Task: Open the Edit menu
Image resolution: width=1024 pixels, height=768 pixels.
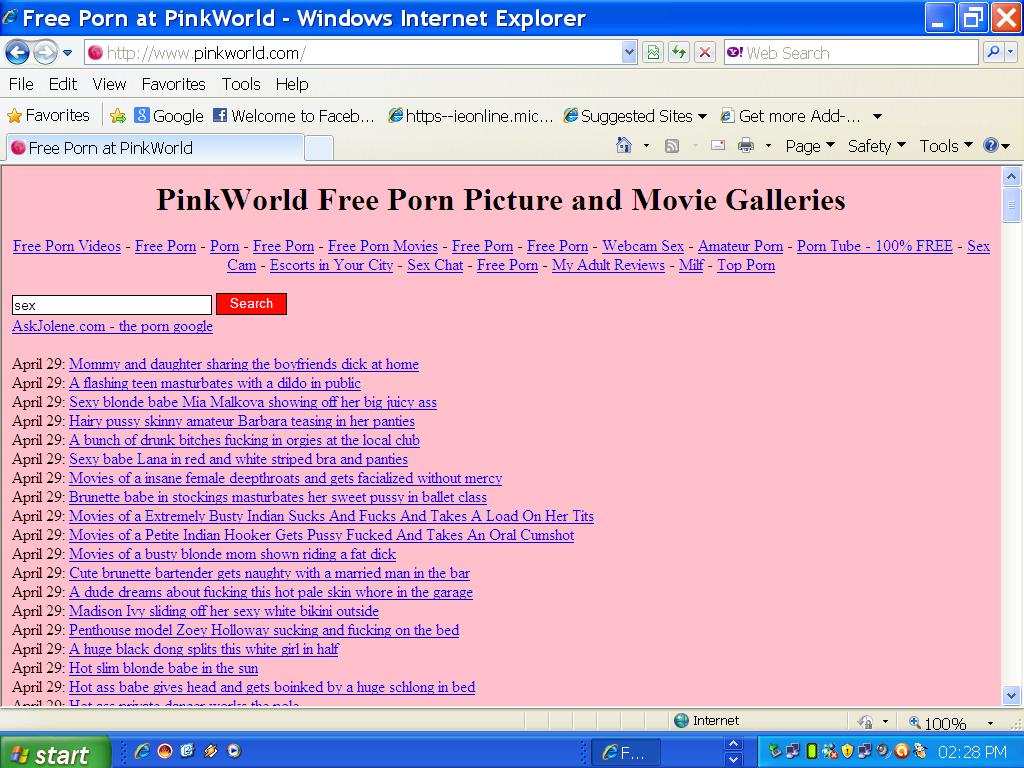Action: pos(63,84)
